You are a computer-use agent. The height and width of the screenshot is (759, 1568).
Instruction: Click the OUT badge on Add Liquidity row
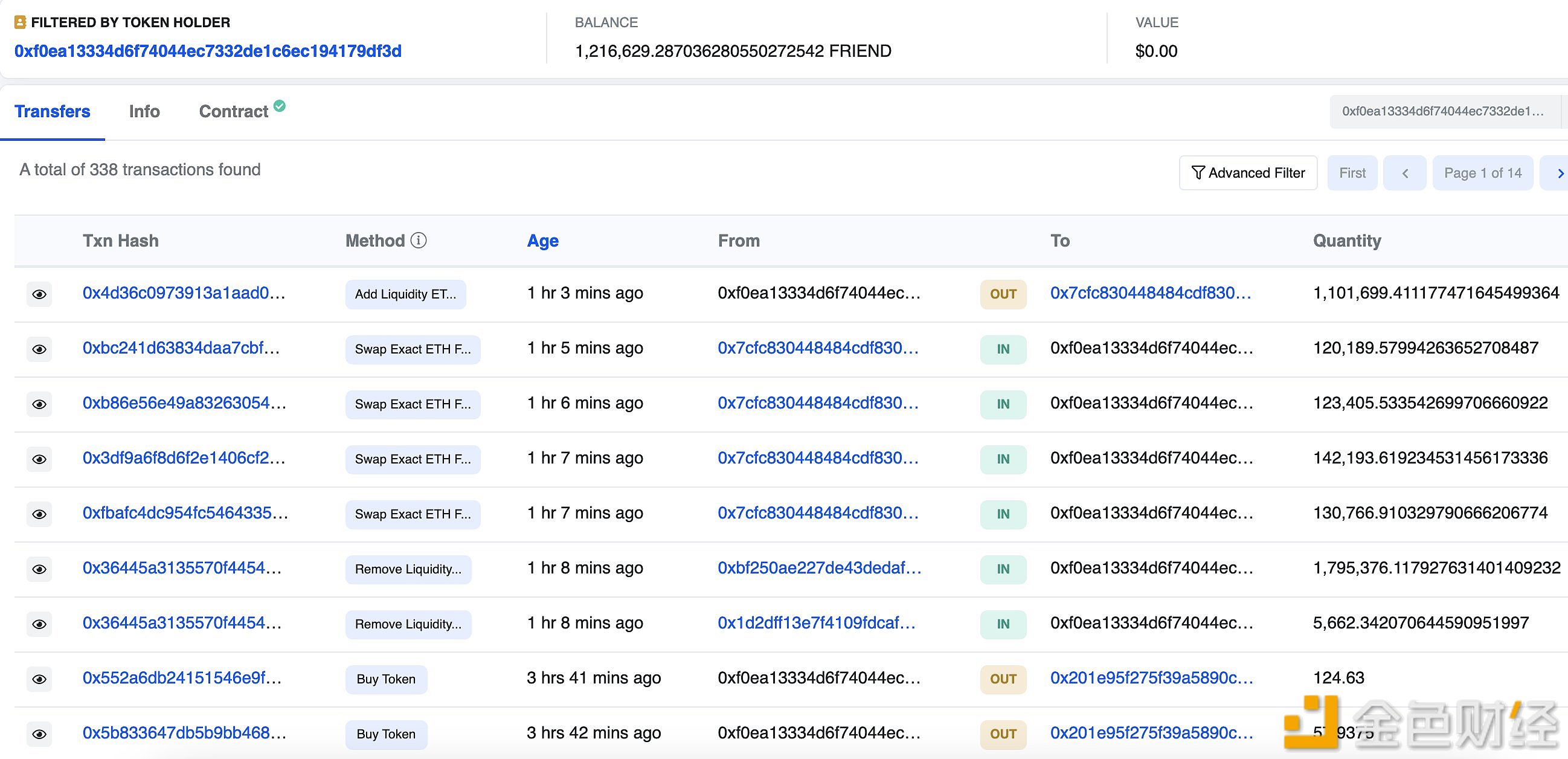pos(1003,294)
